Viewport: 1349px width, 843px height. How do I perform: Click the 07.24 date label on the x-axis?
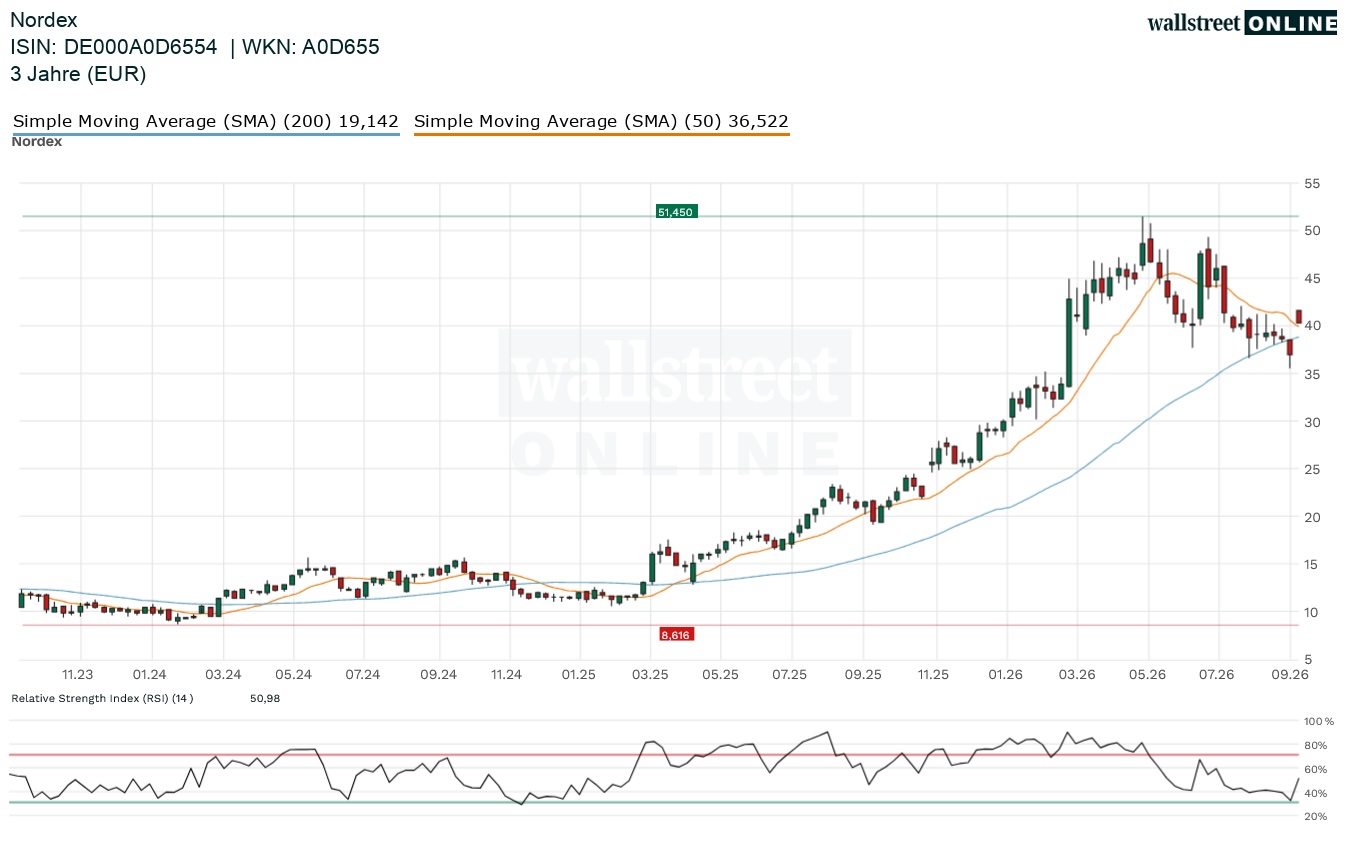click(364, 675)
